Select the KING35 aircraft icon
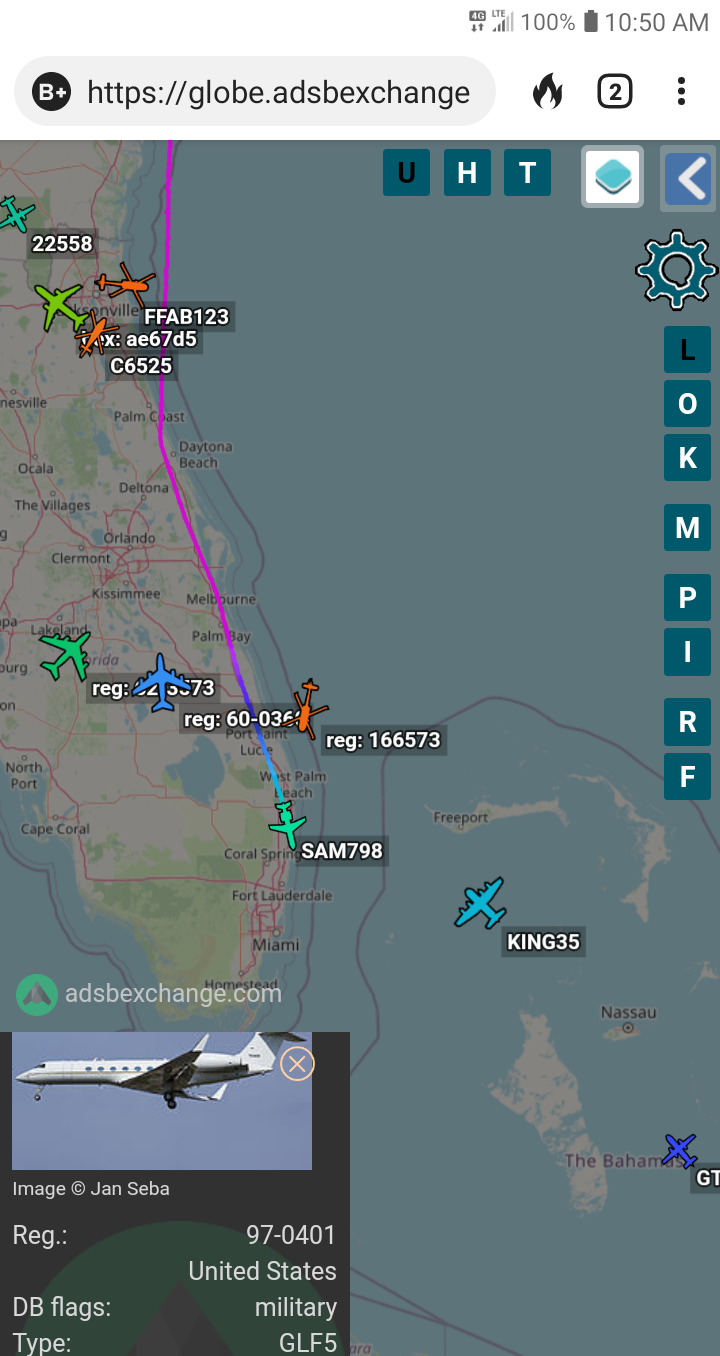The image size is (720, 1356). pos(481,904)
